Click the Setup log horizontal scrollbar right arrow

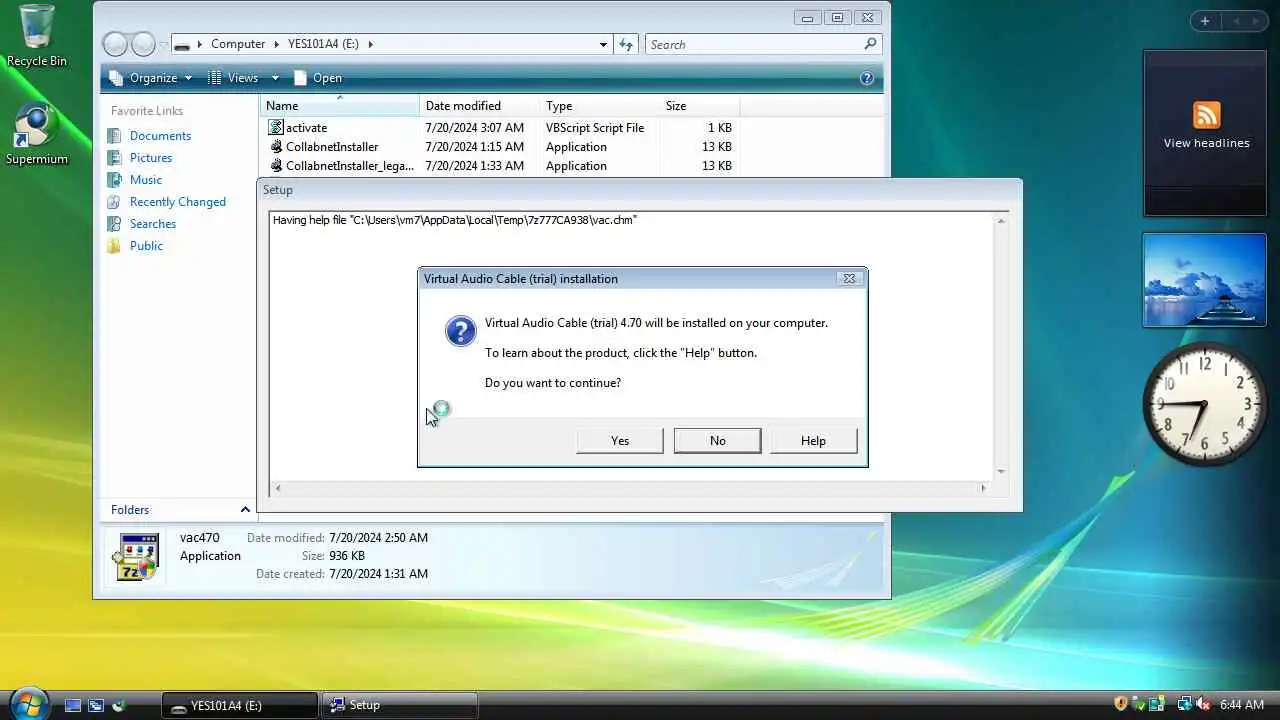coord(983,488)
